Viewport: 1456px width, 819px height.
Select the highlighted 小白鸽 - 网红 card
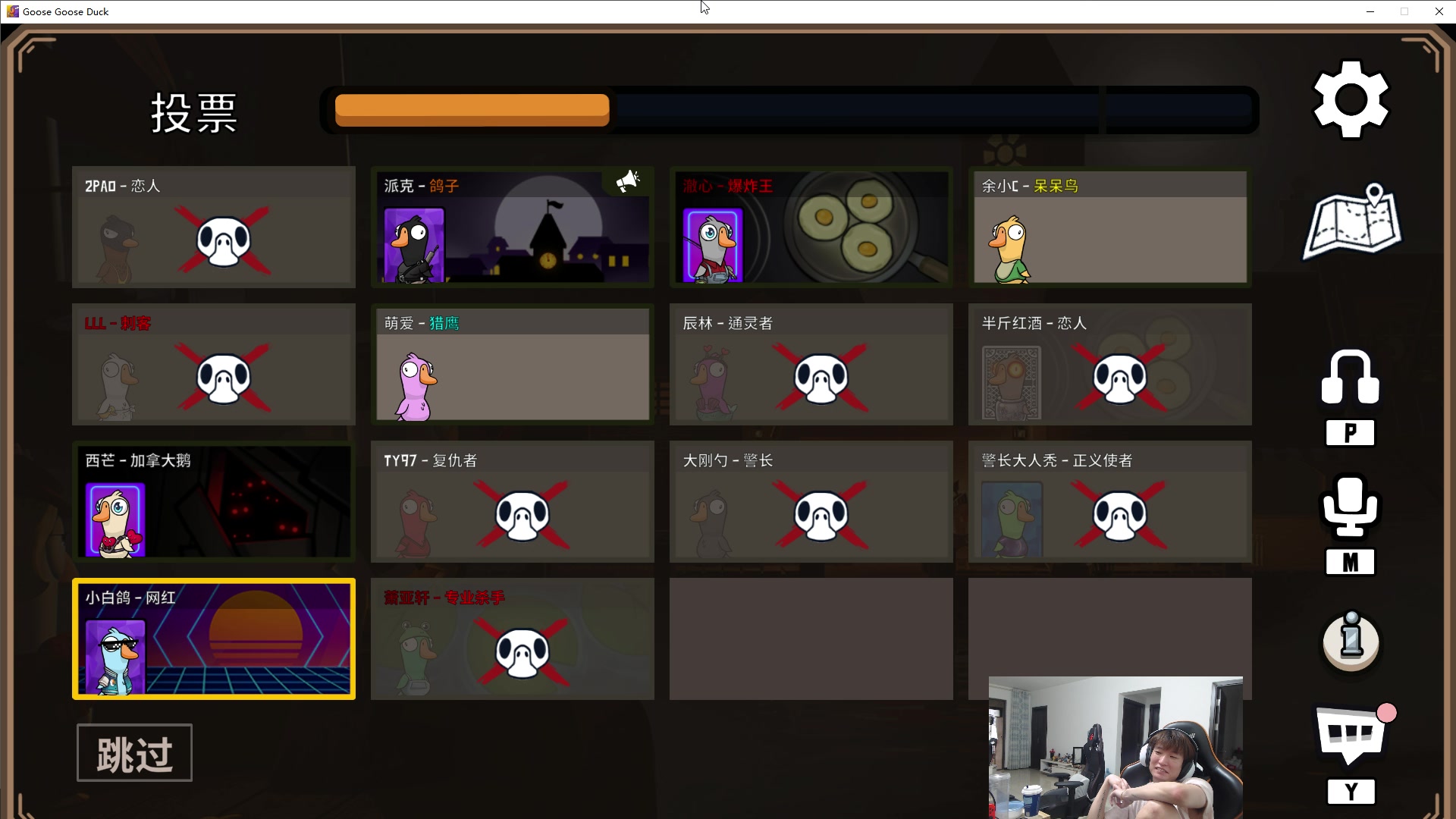click(213, 639)
